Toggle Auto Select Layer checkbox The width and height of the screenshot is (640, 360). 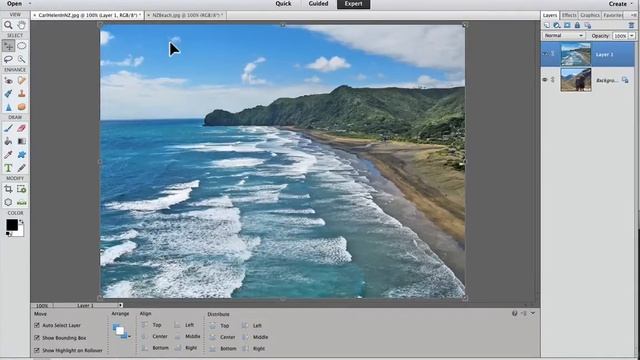pos(37,325)
